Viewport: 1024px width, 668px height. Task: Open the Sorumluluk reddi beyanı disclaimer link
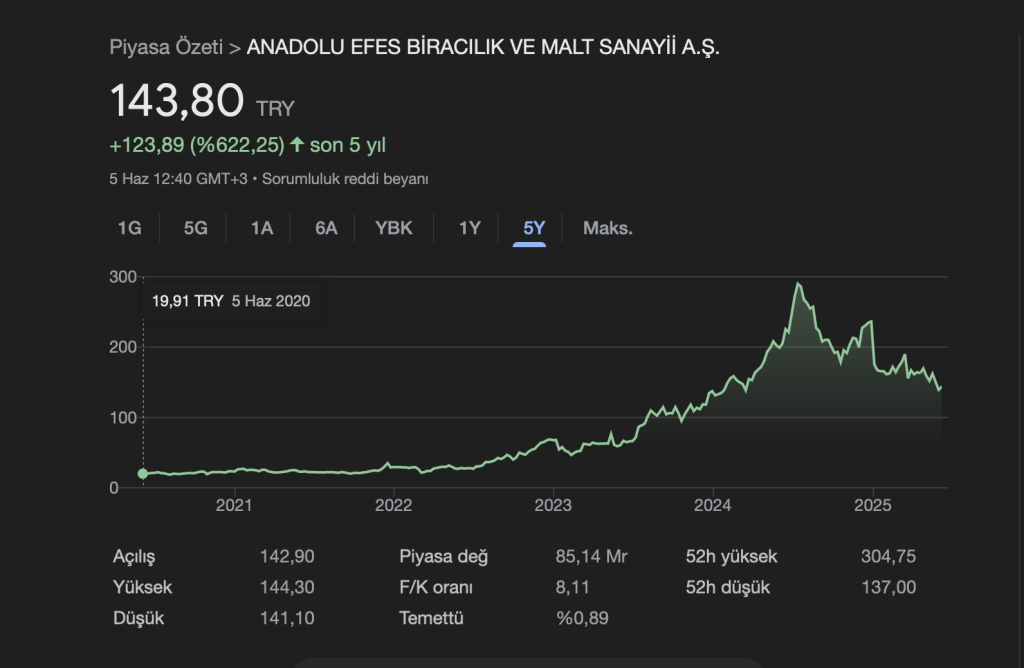(x=345, y=179)
